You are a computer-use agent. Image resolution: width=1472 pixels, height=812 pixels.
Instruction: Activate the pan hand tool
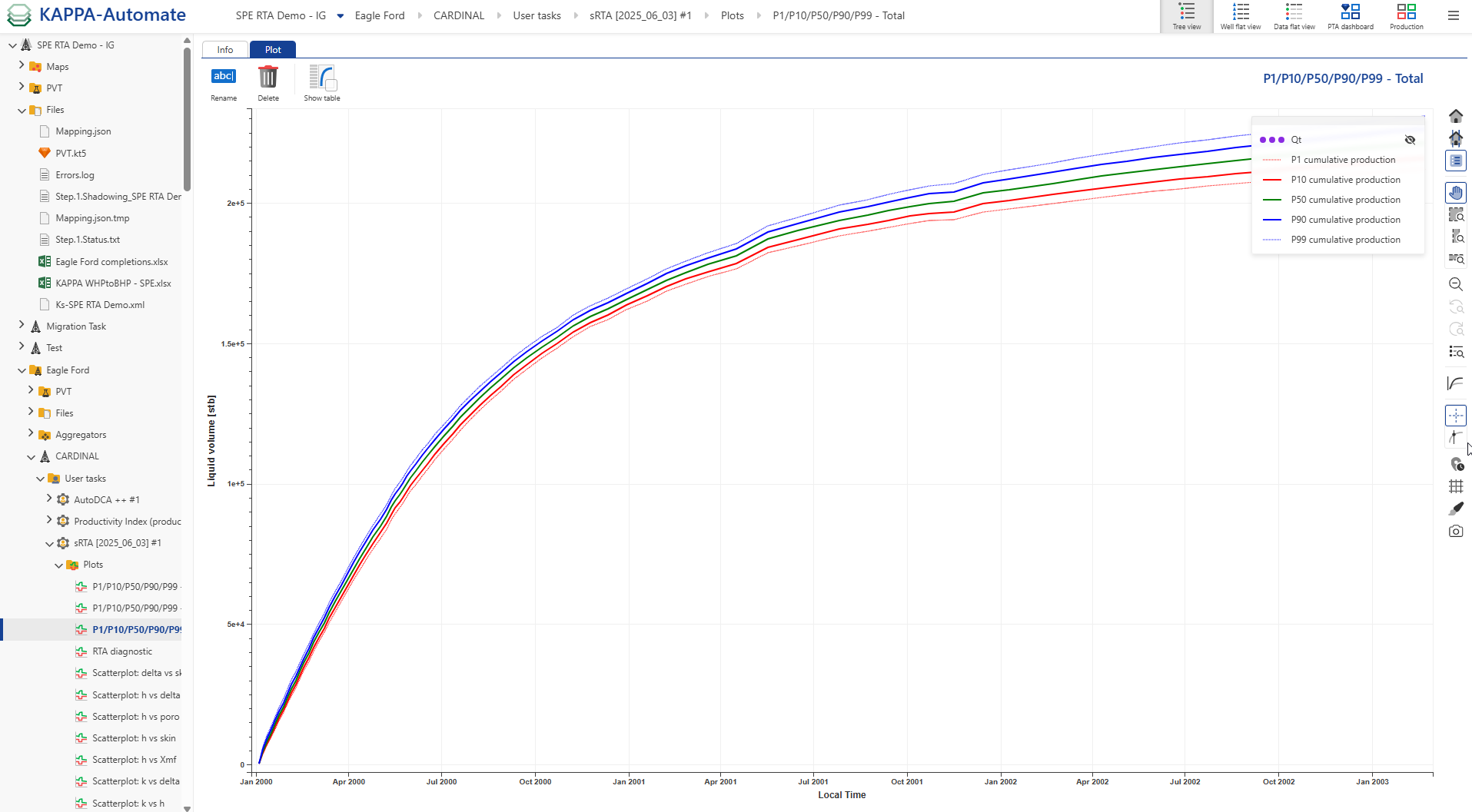[1456, 193]
